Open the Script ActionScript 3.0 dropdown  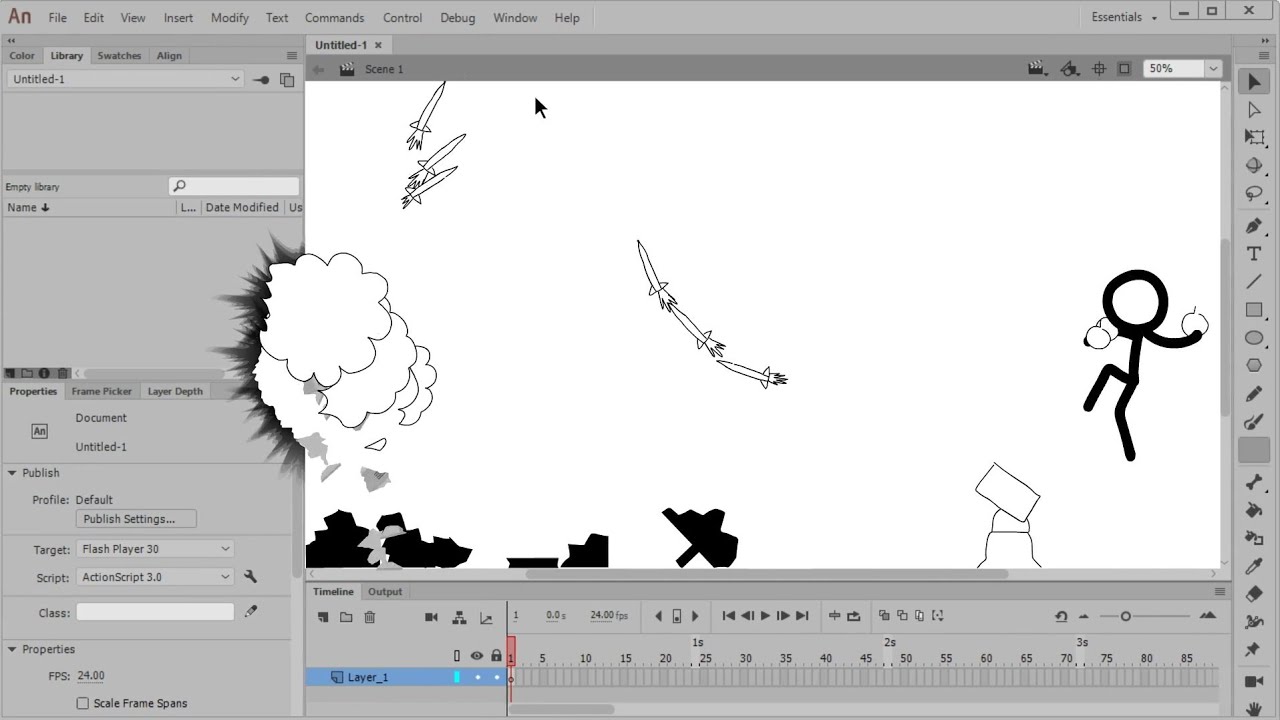(x=155, y=577)
